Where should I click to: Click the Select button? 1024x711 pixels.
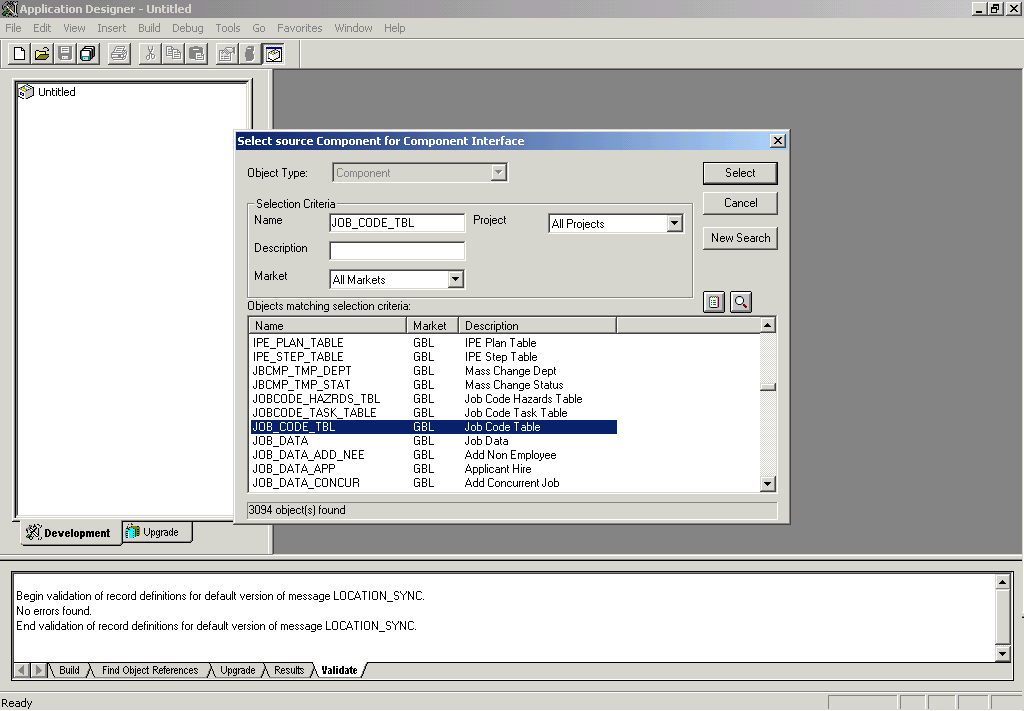(x=739, y=172)
